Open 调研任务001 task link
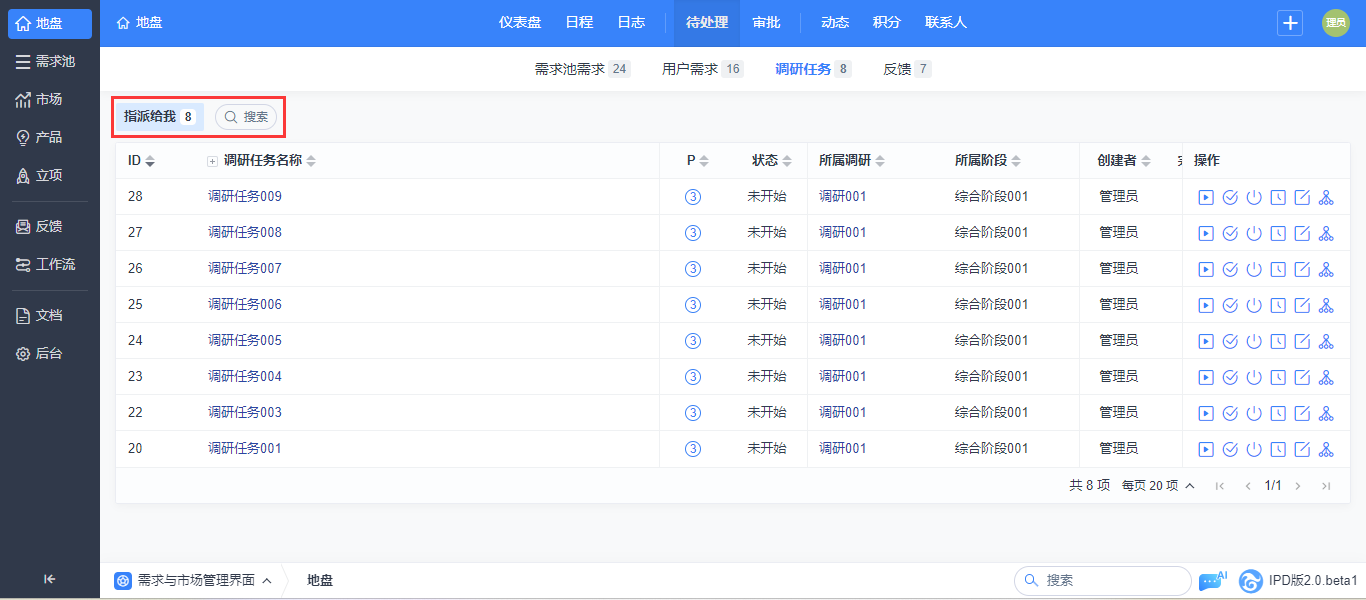Image resolution: width=1366 pixels, height=600 pixels. tap(244, 448)
